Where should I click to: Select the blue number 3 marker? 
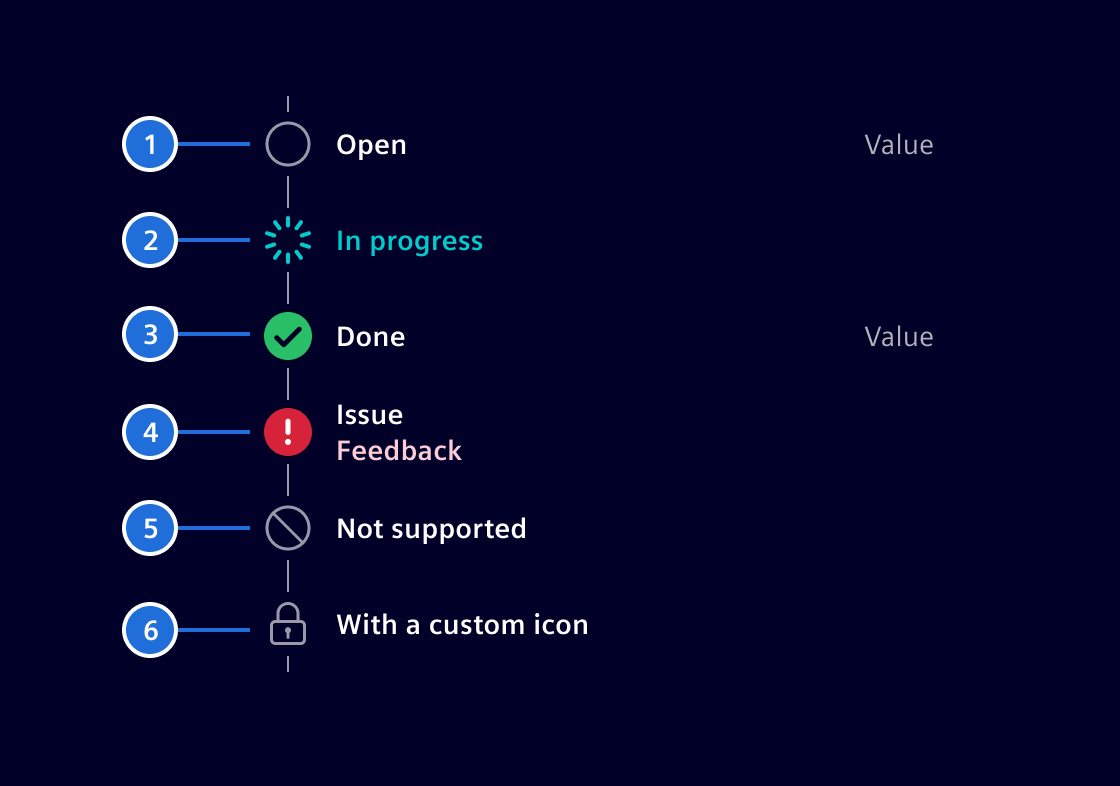(150, 334)
